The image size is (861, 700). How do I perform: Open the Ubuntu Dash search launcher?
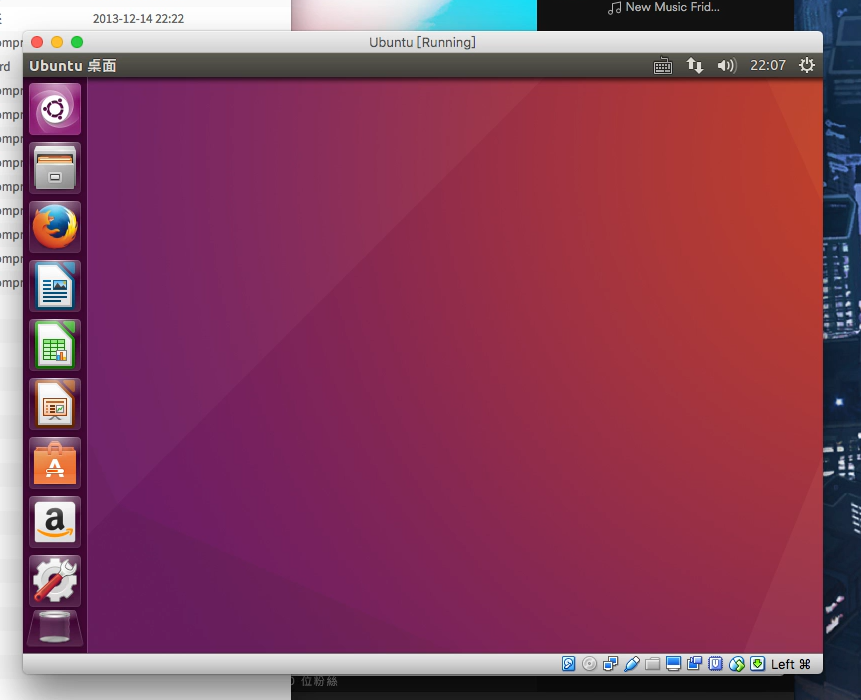click(x=55, y=109)
